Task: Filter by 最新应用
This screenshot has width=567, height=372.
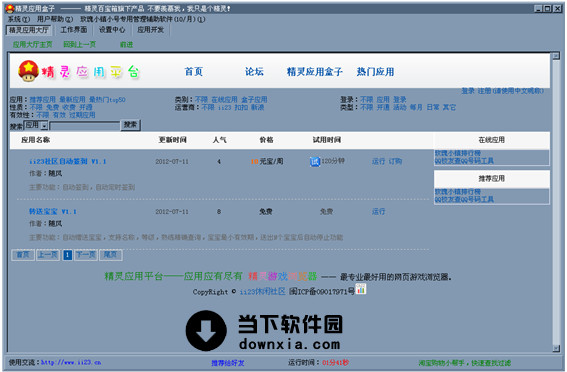Action: click(72, 99)
